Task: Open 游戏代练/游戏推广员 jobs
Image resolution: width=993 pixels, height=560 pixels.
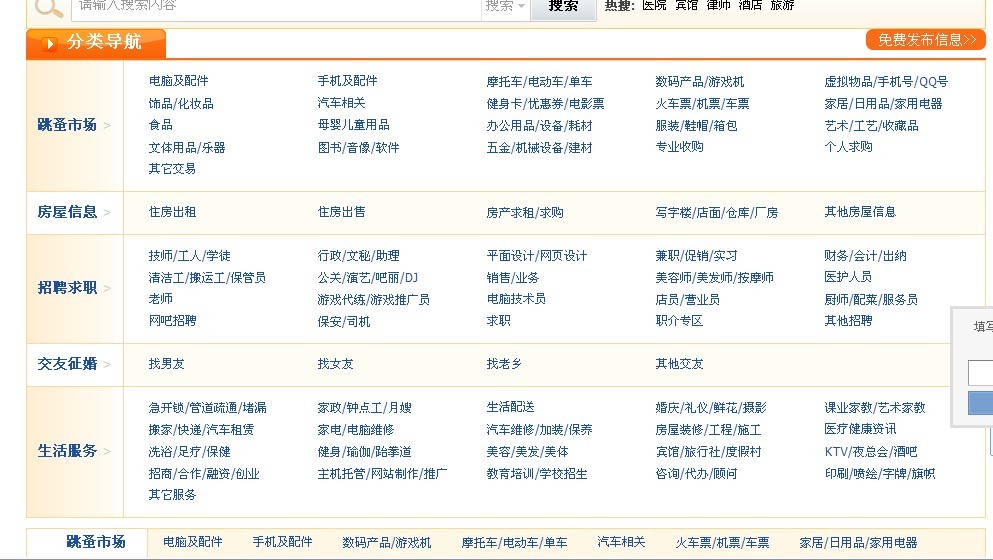Action: click(x=374, y=299)
